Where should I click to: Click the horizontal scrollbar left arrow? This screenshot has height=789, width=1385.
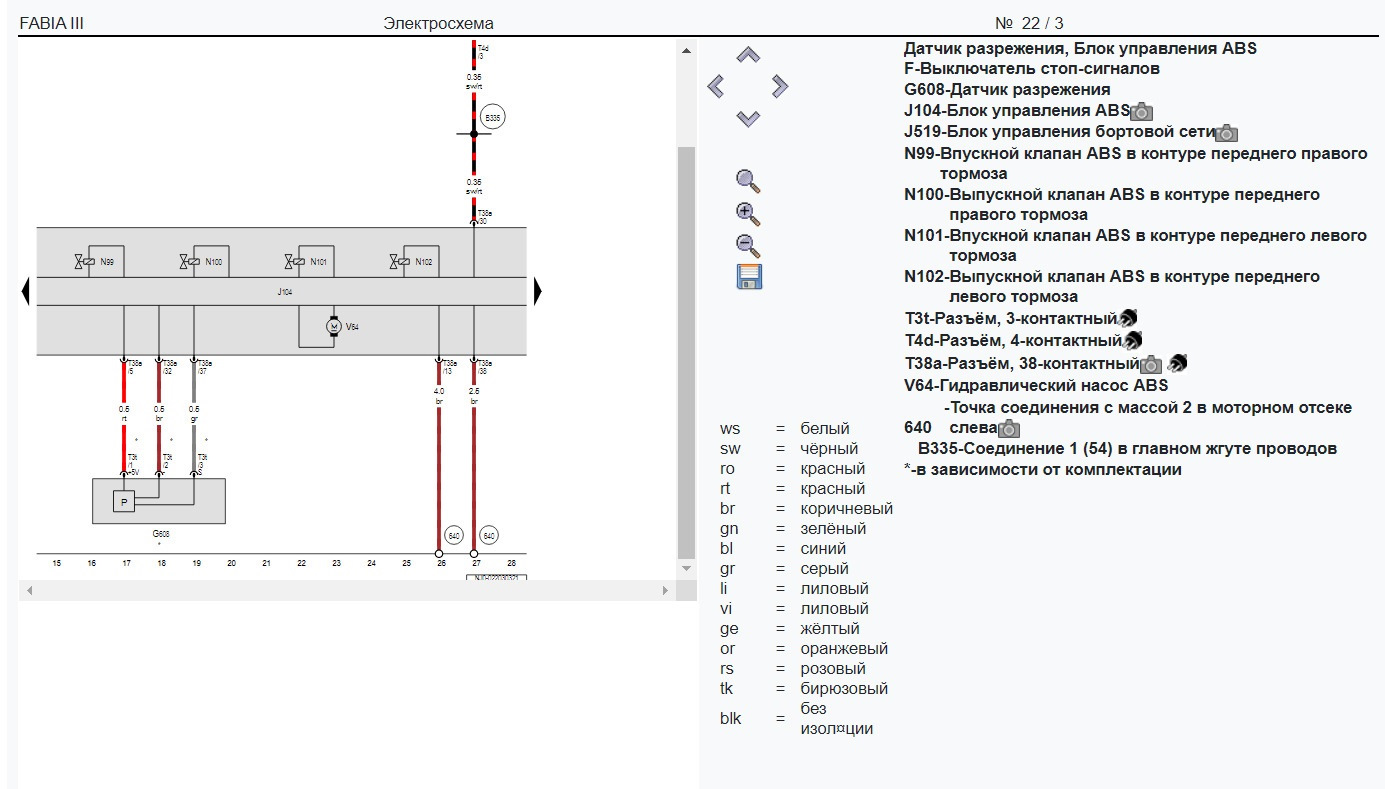point(29,591)
